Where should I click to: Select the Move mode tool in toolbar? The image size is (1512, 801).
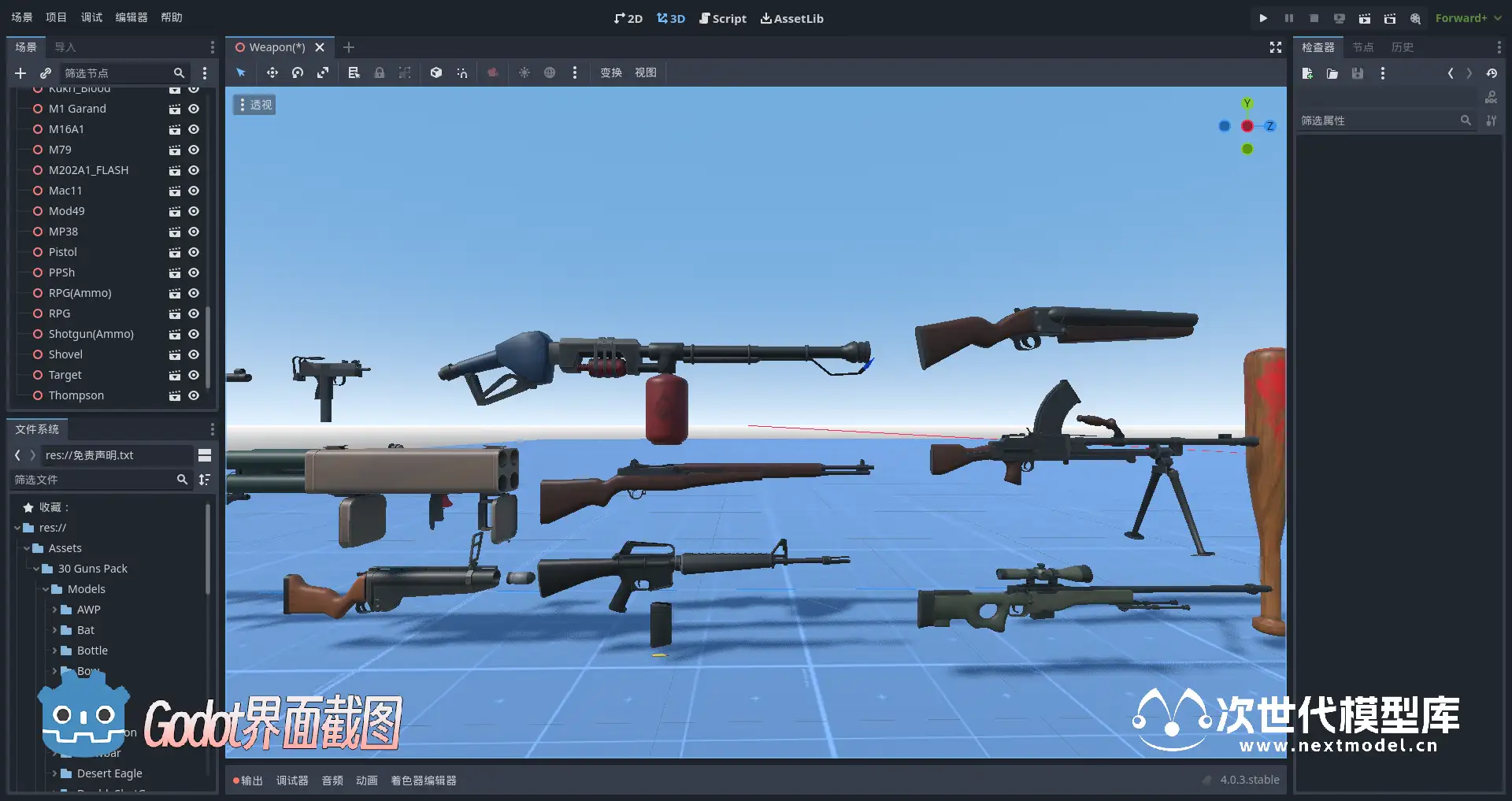tap(272, 72)
